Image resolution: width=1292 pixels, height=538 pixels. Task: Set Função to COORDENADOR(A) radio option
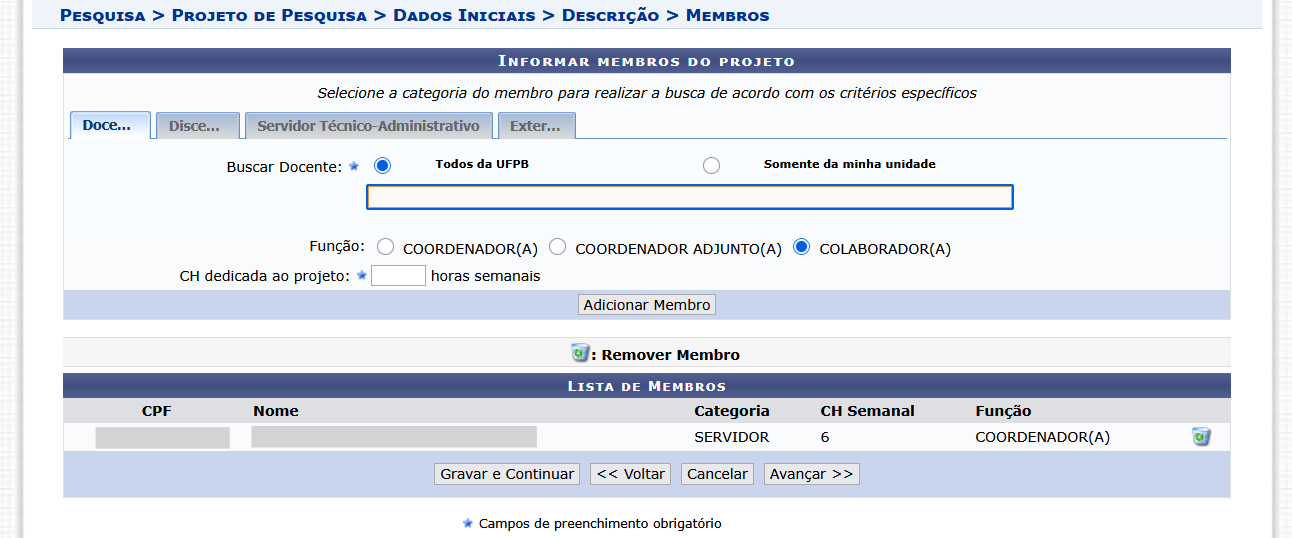(x=386, y=248)
